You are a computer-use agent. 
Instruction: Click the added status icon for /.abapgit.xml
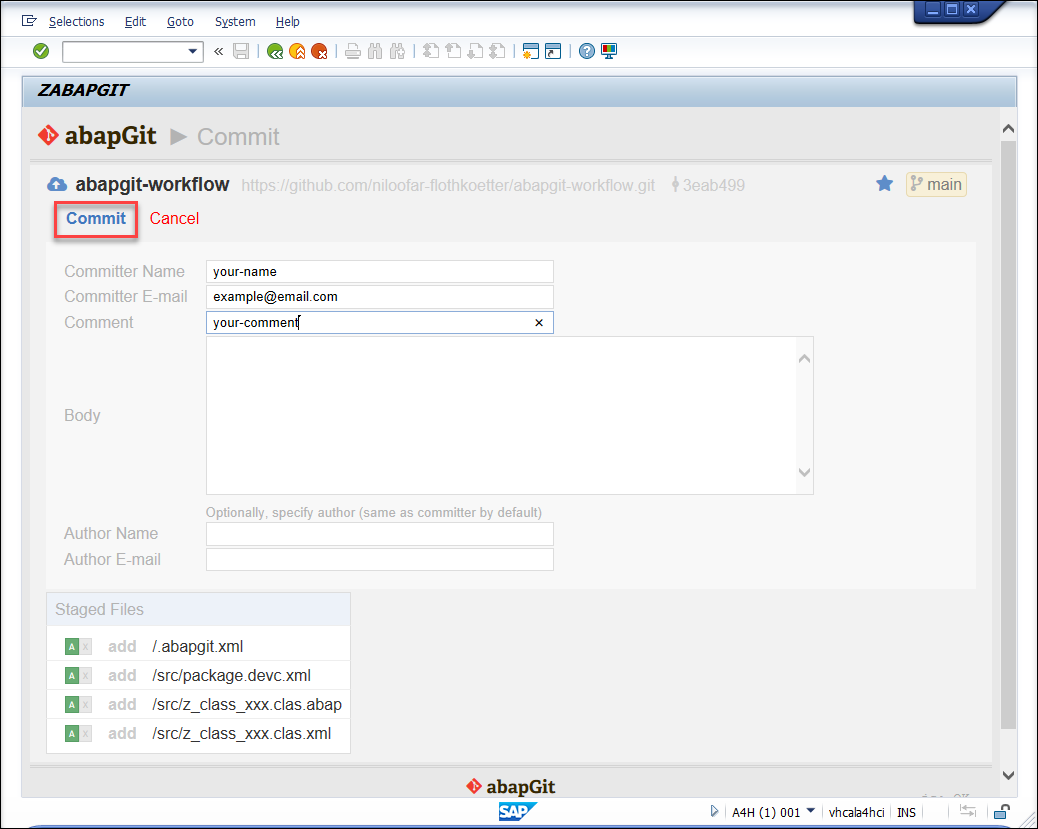point(72,647)
